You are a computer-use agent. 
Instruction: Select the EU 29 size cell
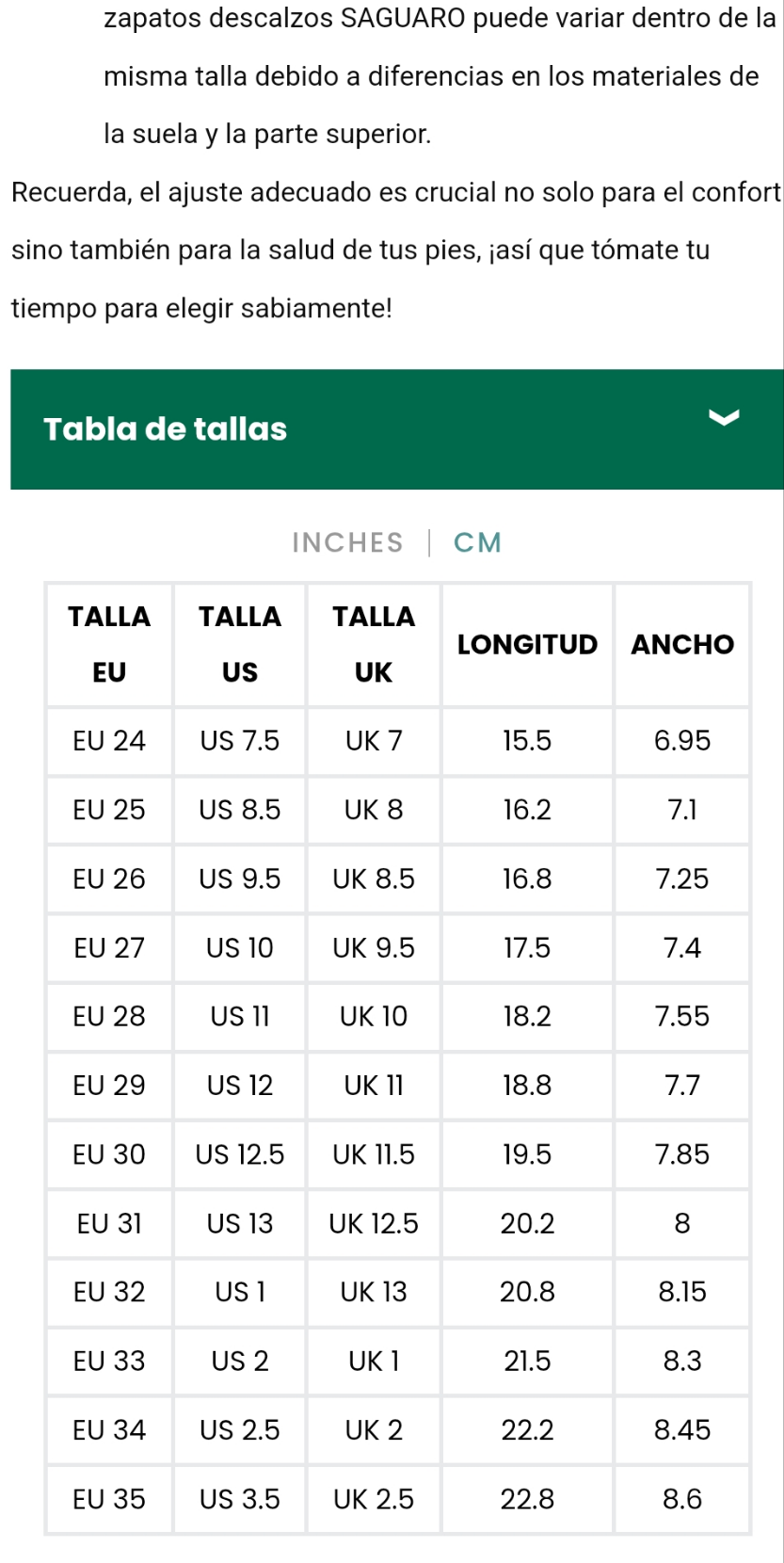[109, 1086]
